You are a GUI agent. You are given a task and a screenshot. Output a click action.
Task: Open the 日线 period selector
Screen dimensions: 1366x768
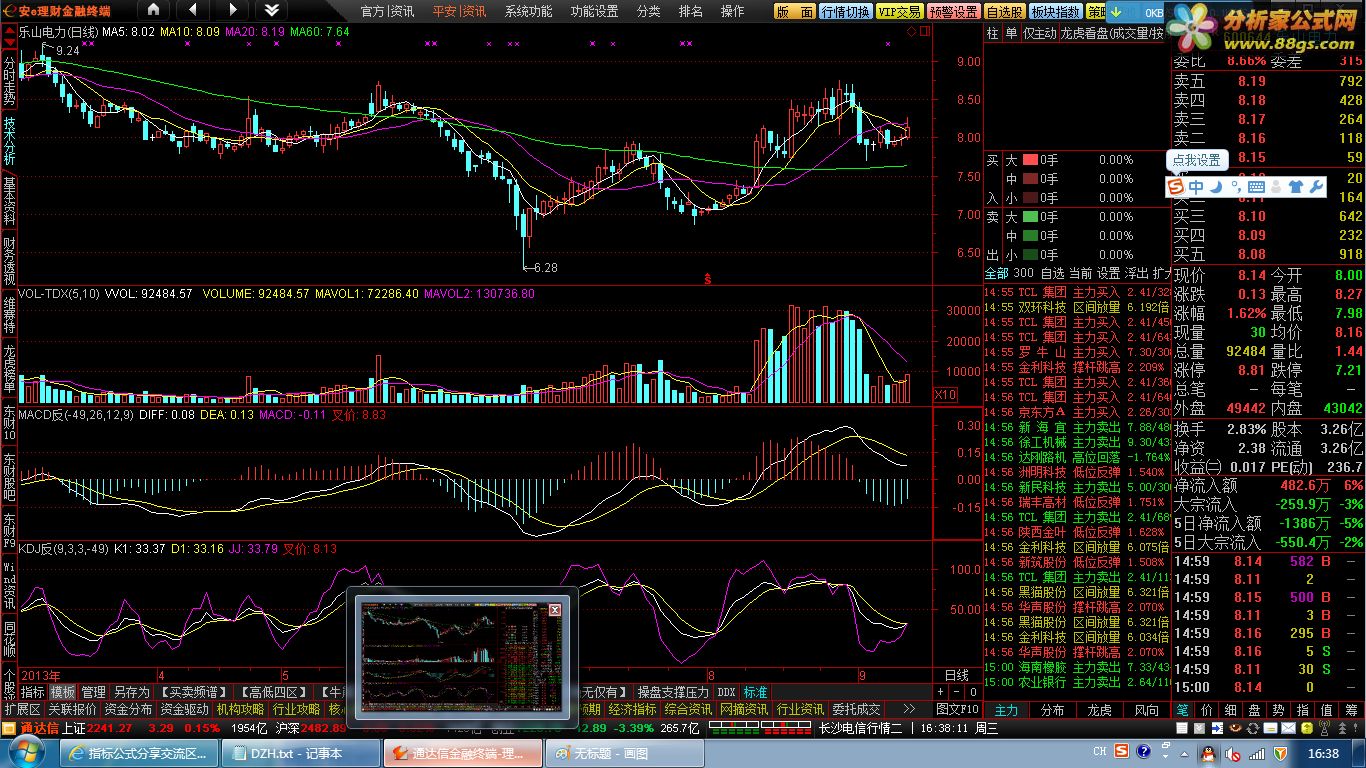pos(957,676)
